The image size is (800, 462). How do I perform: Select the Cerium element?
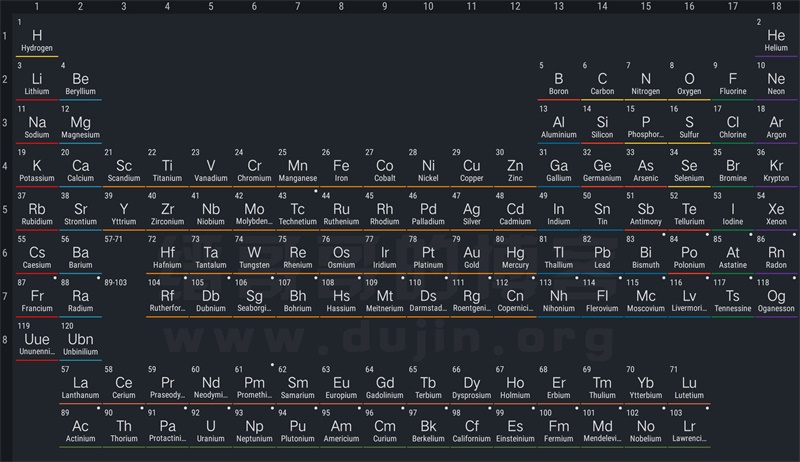[124, 383]
